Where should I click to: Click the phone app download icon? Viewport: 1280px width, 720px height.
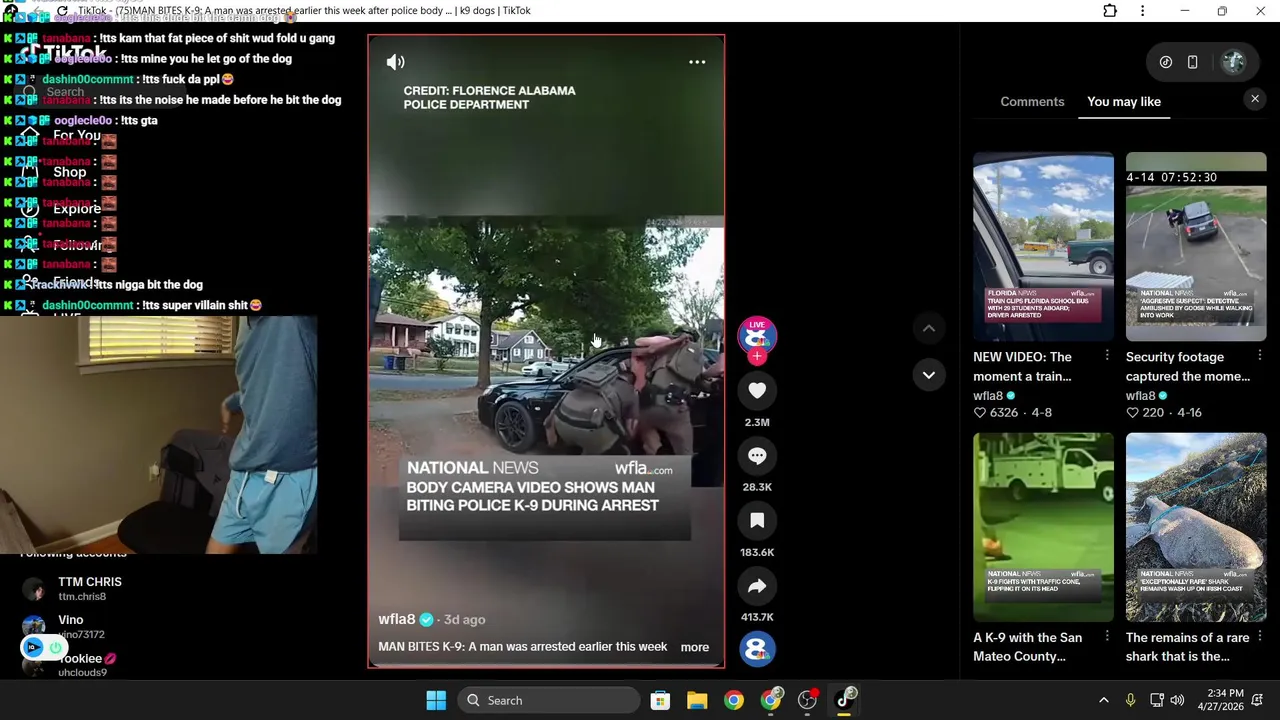[1192, 62]
